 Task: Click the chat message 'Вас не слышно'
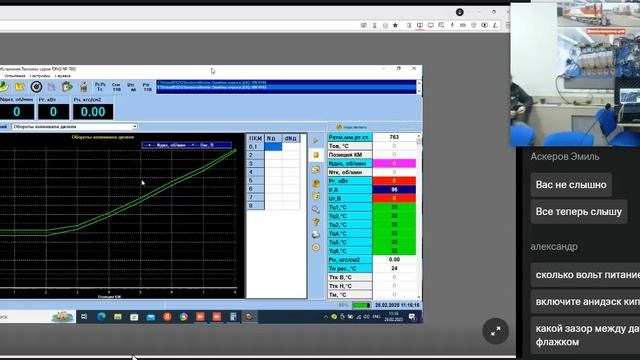[x=571, y=185]
